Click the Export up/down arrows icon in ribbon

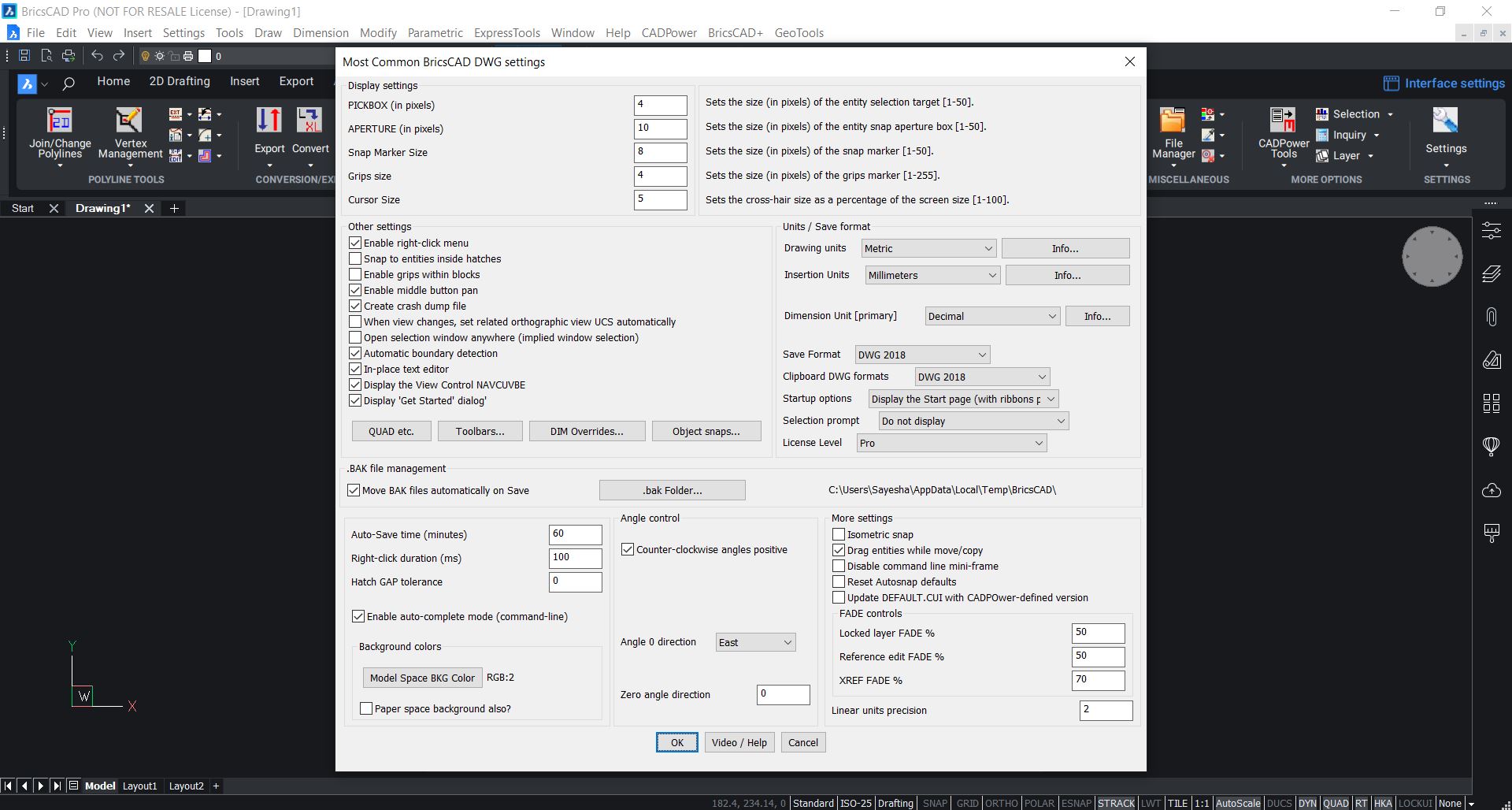pos(269,120)
